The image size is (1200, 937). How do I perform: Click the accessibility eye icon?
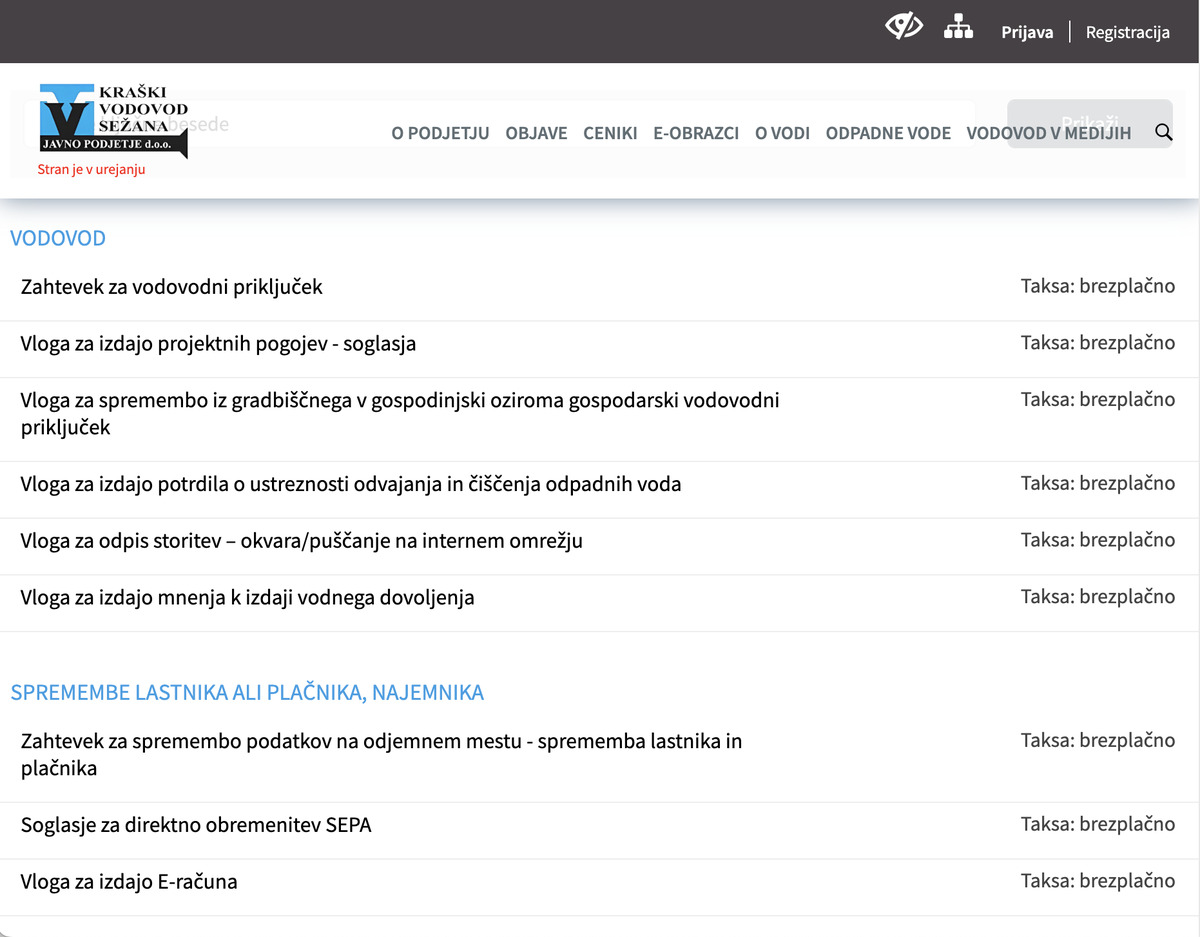[x=903, y=27]
